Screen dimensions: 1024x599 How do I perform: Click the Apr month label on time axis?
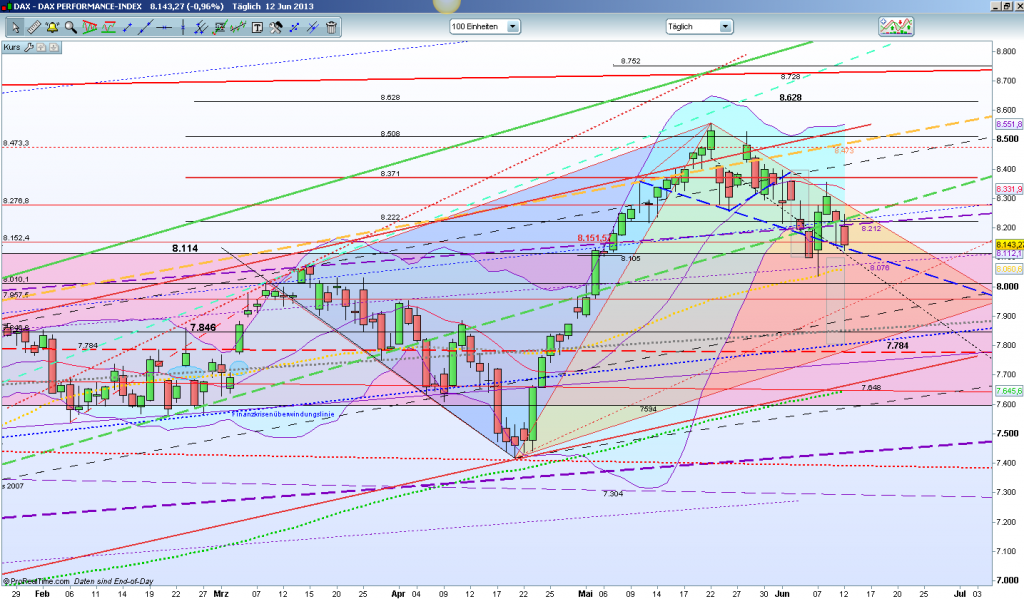coord(398,594)
